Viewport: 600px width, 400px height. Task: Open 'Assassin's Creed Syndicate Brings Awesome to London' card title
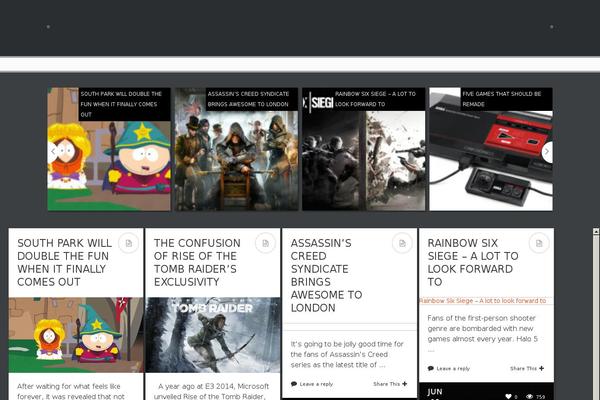point(326,276)
